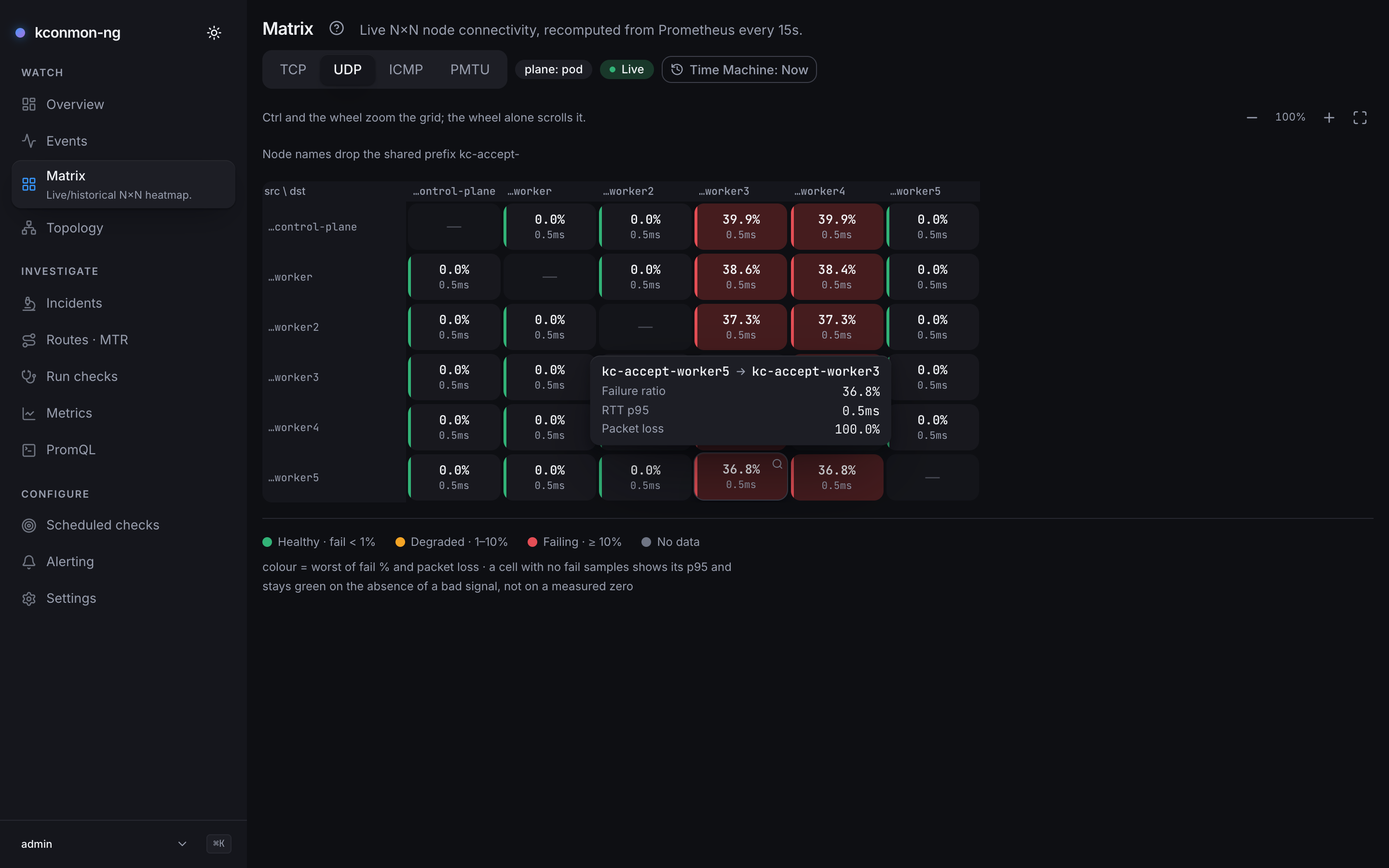
Task: Toggle the Live mode pill
Action: [627, 69]
